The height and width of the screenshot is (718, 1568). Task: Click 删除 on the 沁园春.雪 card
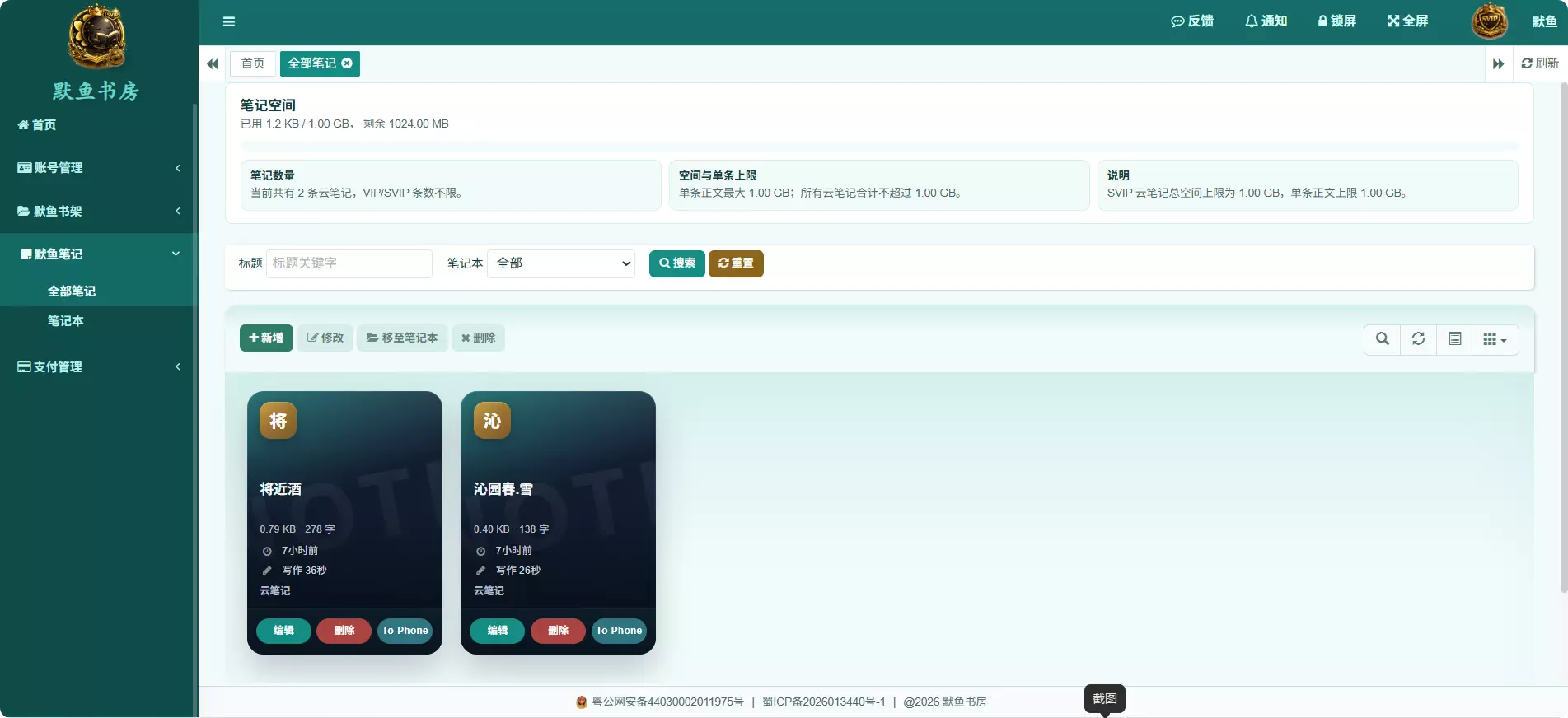click(x=558, y=631)
